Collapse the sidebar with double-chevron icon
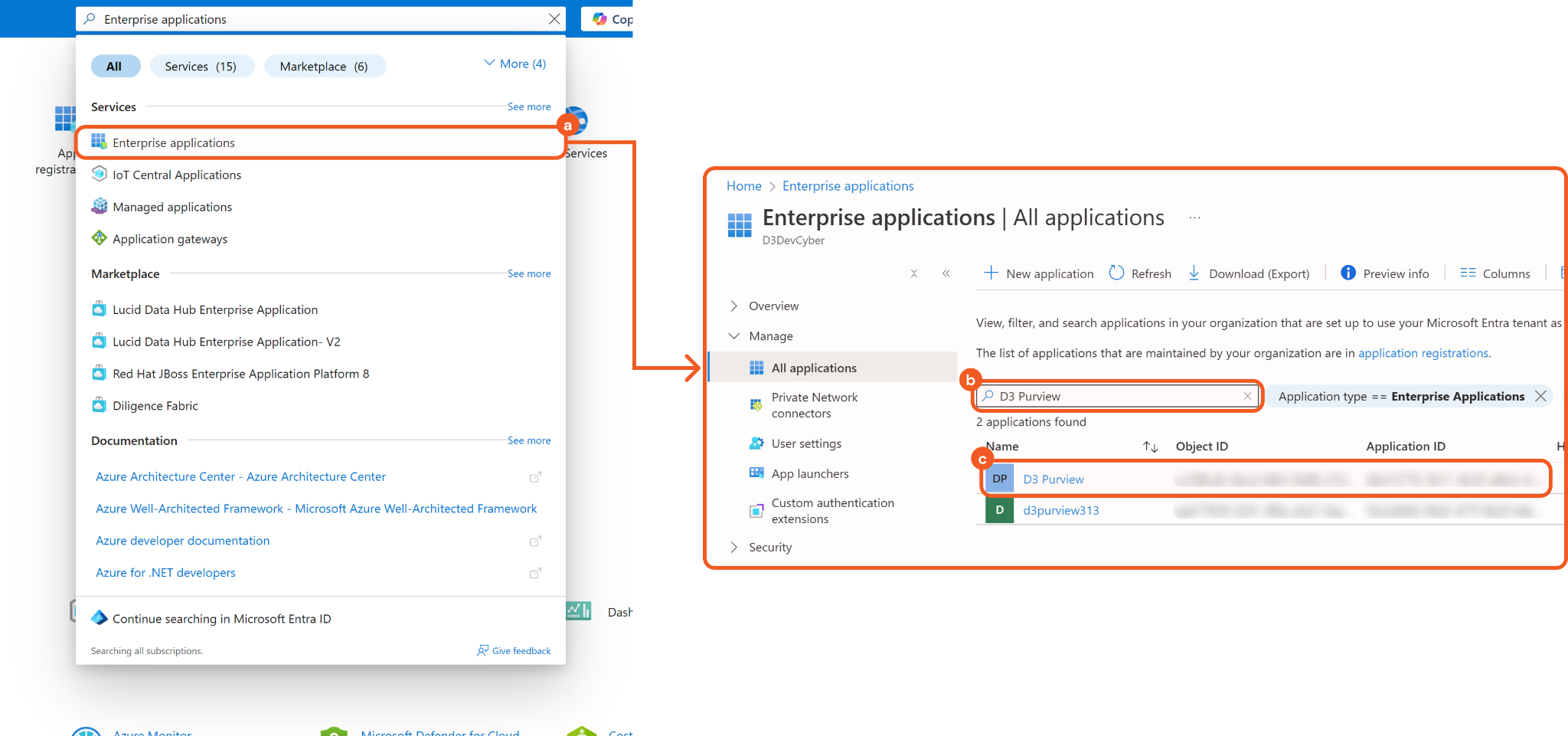Image resolution: width=1568 pixels, height=736 pixels. point(946,273)
